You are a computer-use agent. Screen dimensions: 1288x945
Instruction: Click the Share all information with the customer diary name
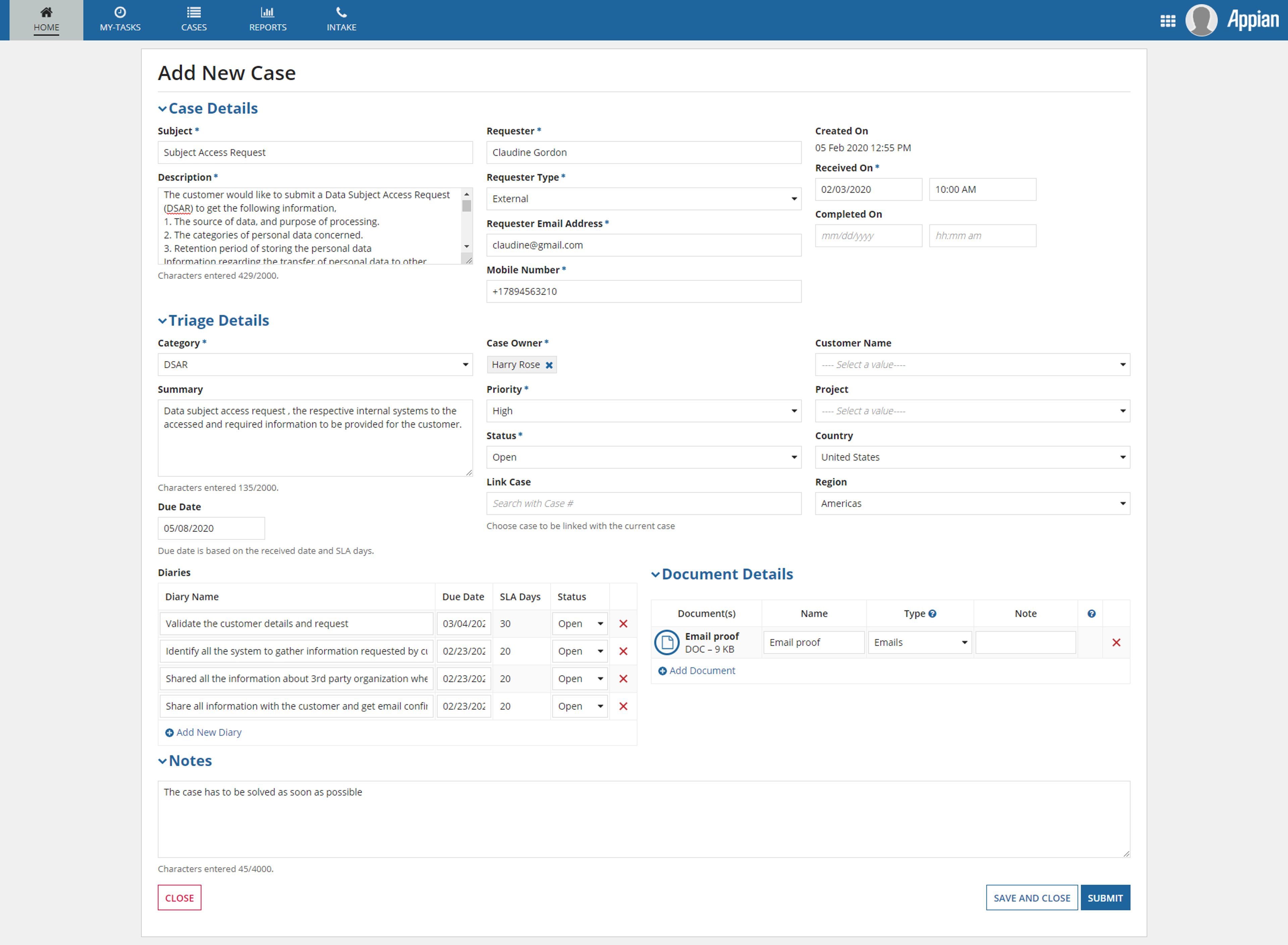tap(296, 706)
